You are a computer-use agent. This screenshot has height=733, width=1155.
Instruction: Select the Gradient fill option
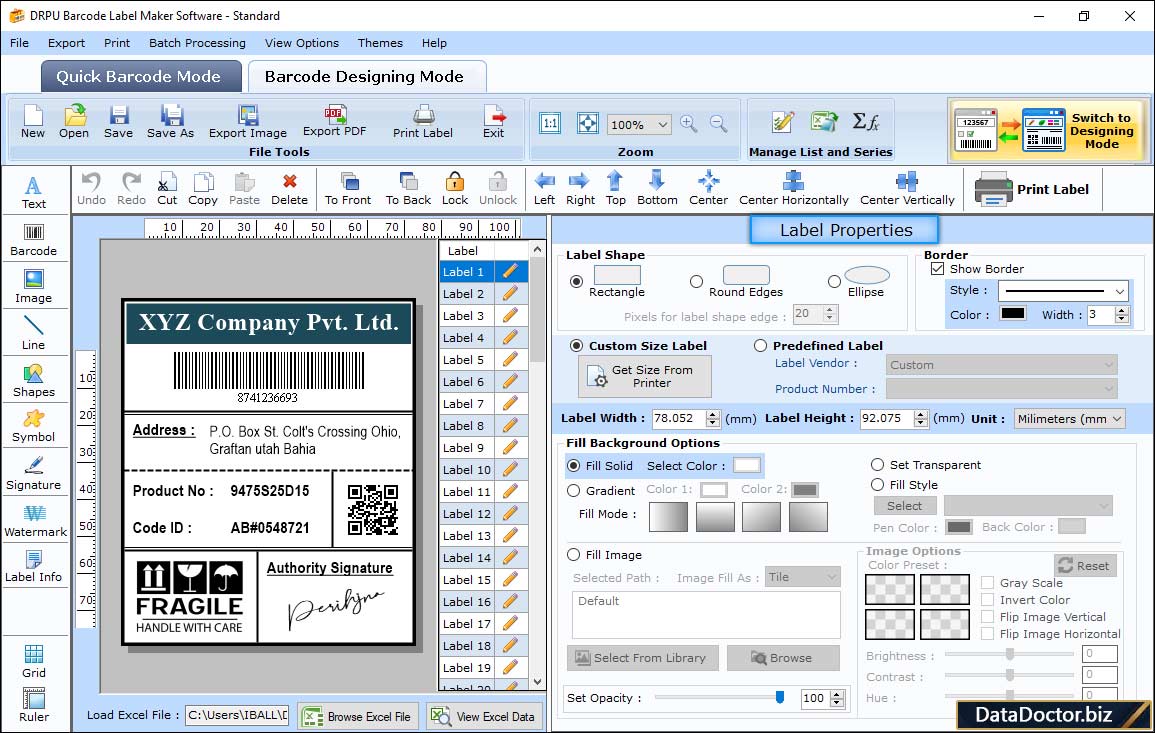pos(574,491)
